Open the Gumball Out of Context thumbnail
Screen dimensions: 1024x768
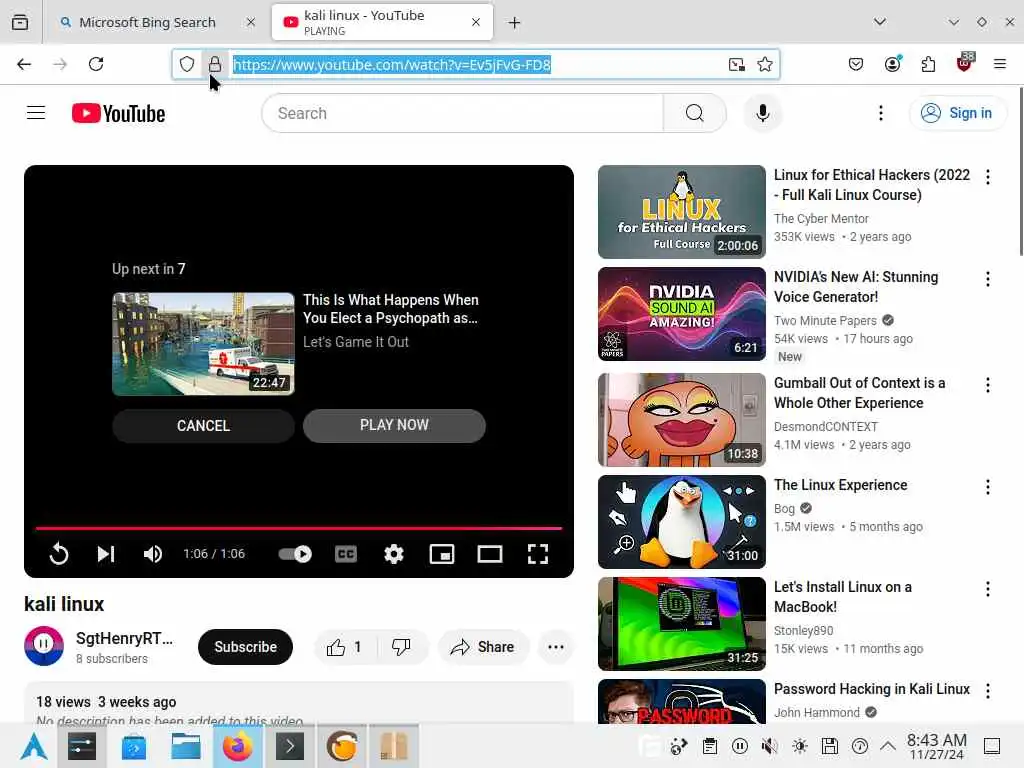(681, 419)
